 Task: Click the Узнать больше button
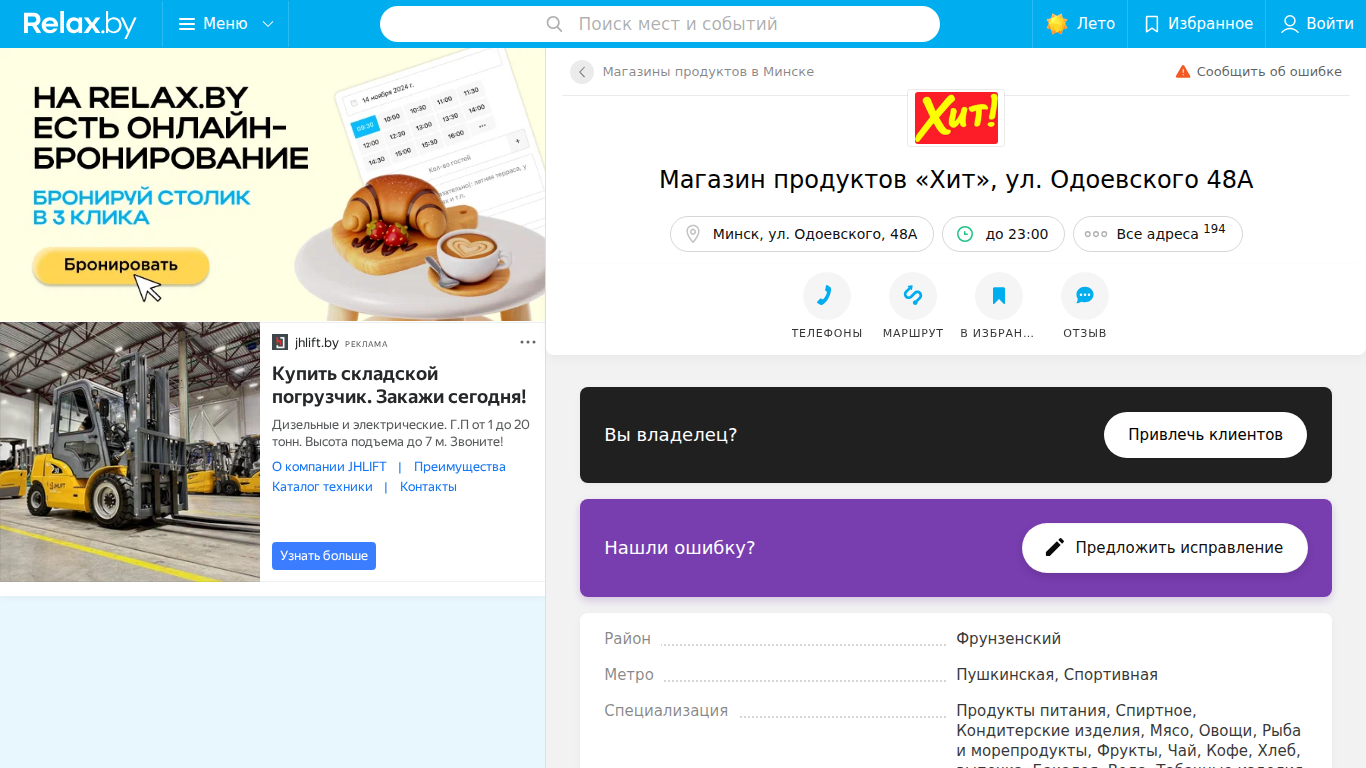pos(324,556)
